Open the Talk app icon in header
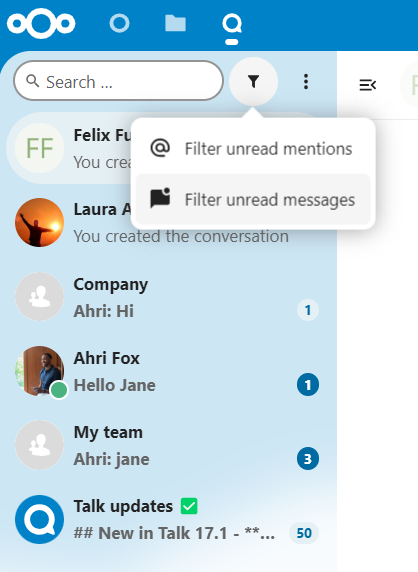 pos(232,24)
